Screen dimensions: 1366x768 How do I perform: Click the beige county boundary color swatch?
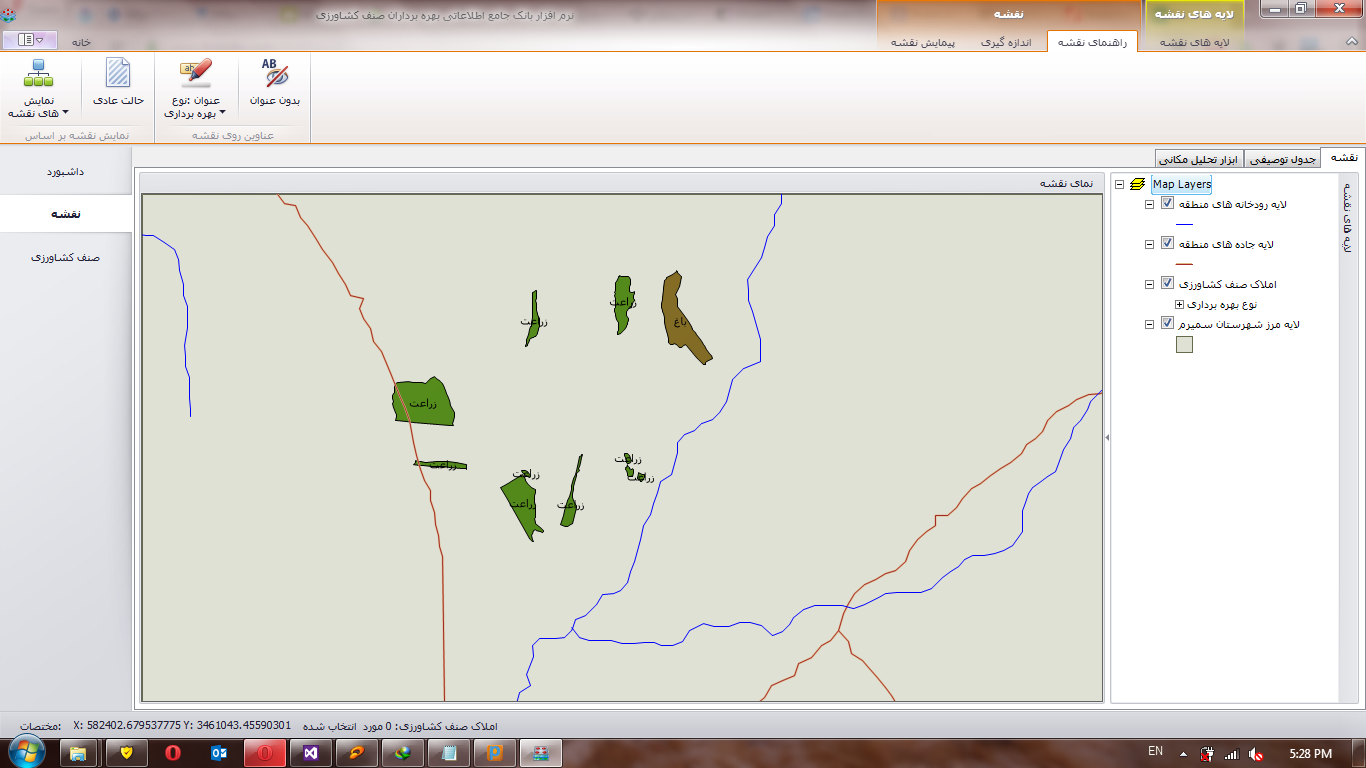1184,345
